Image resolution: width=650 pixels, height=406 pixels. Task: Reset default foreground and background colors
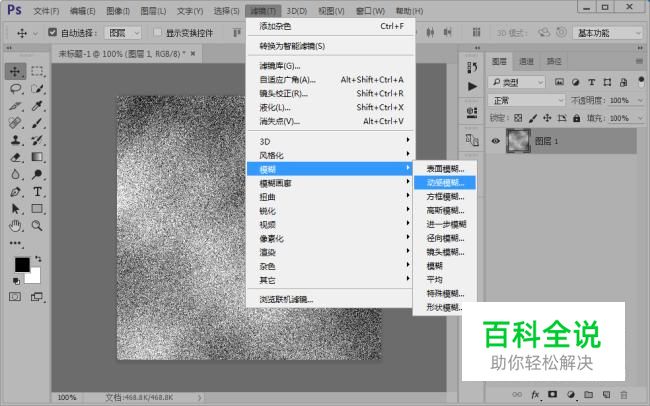[x=16, y=281]
